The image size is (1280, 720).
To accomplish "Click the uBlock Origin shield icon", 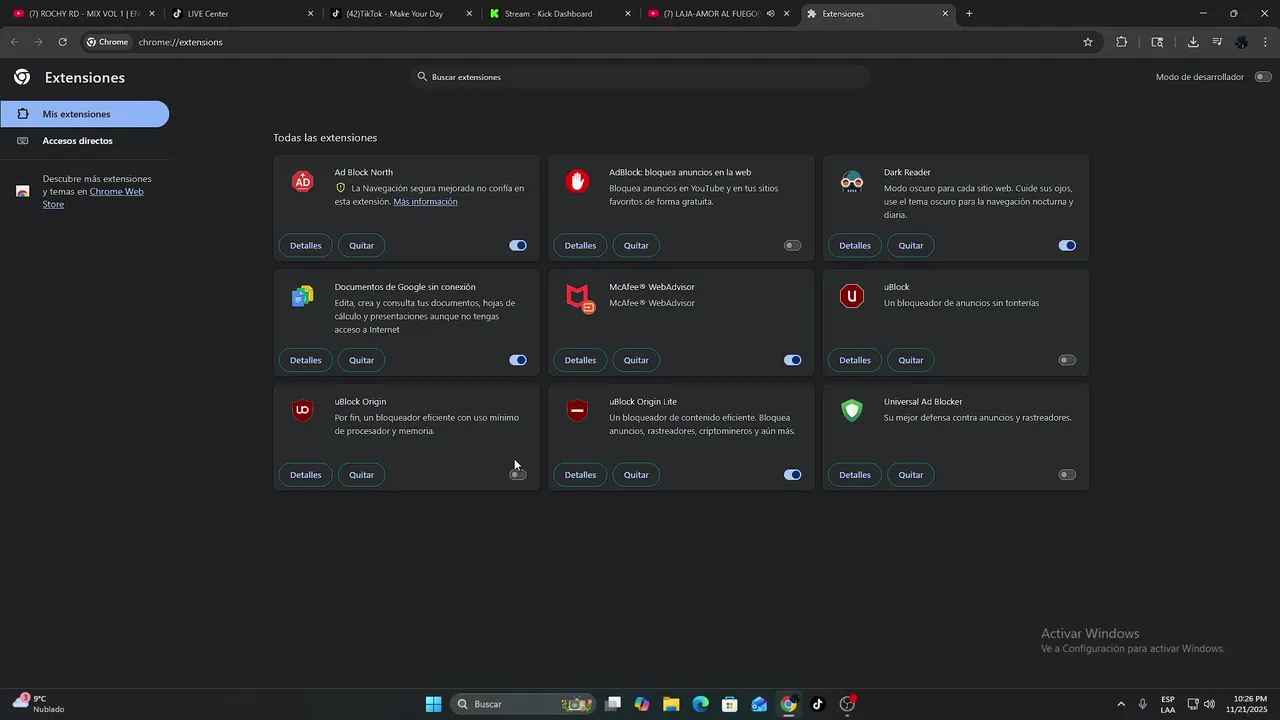I will (x=303, y=411).
